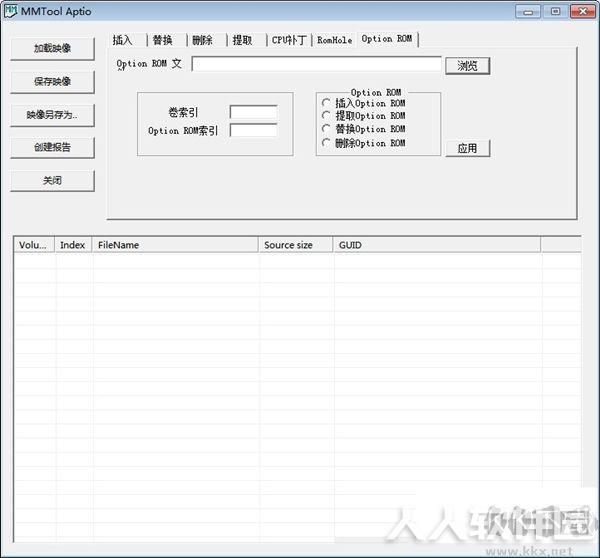600x558 pixels.
Task: Switch to the CPU补丁 tab
Action: click(289, 40)
